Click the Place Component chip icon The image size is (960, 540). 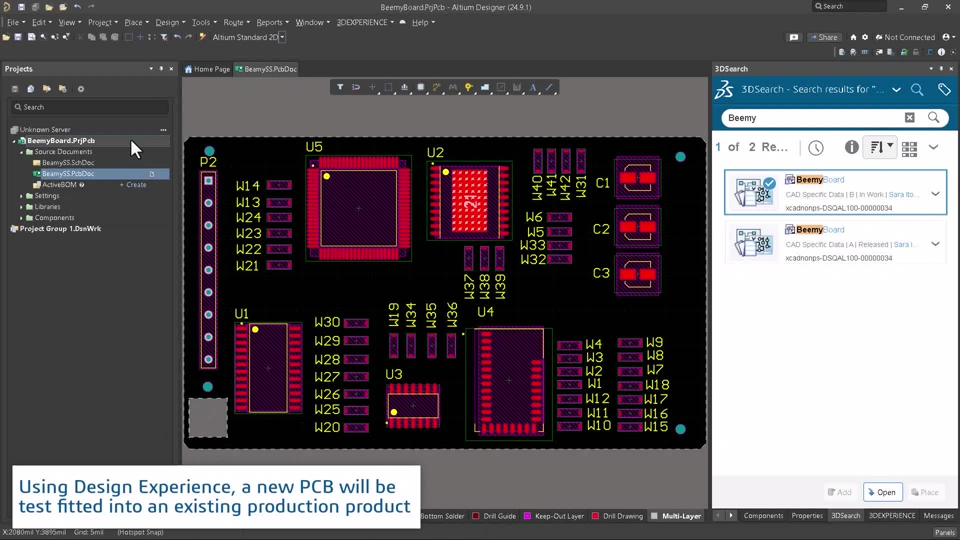421,88
